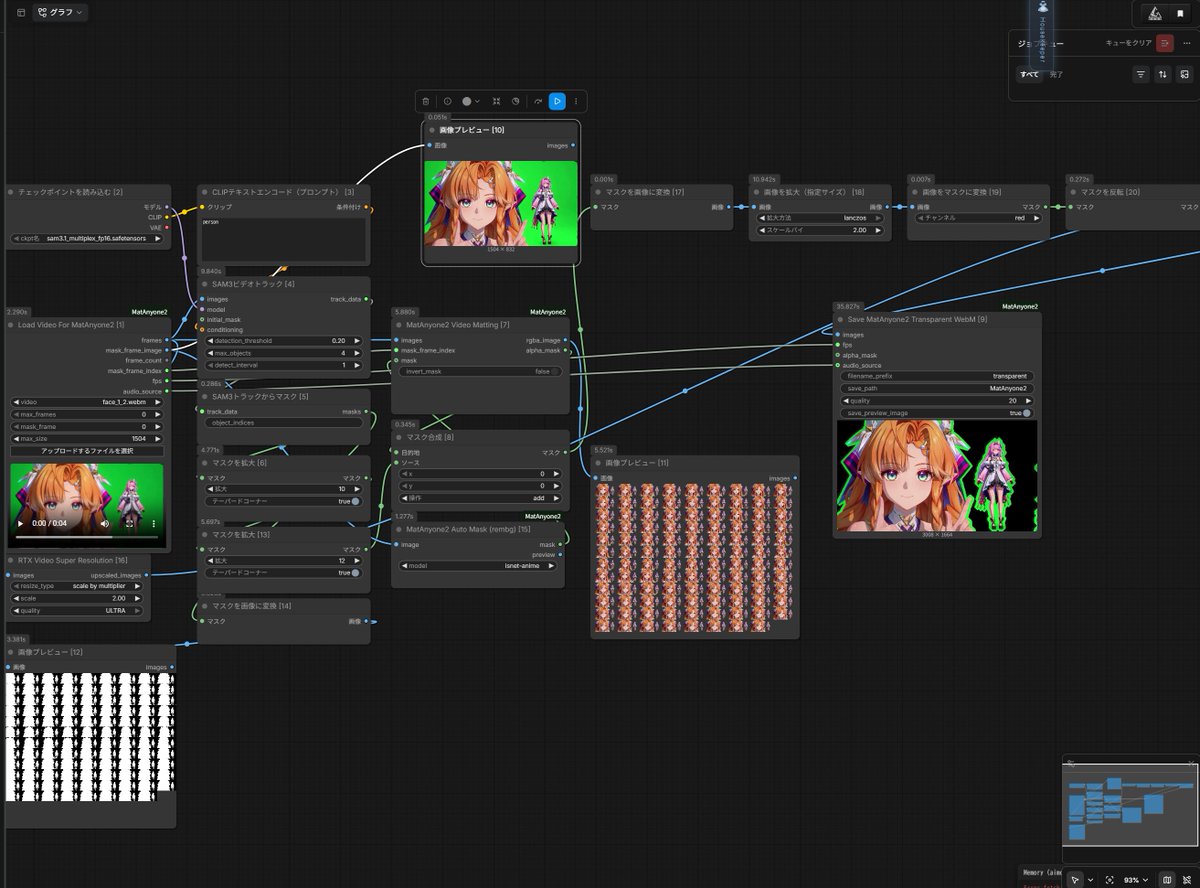Click the object_indices input field
This screenshot has height=888, width=1200.
pyautogui.click(x=283, y=422)
